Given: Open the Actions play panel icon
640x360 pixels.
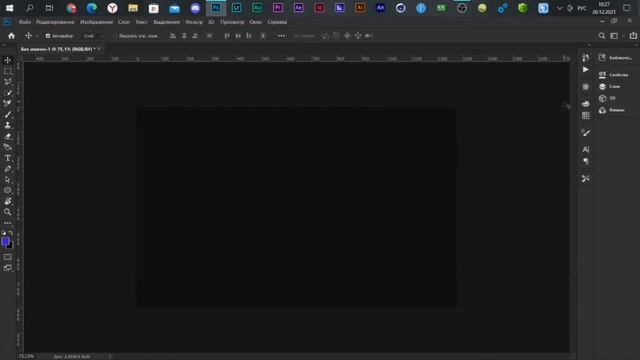Looking at the screenshot, I should 586,69.
